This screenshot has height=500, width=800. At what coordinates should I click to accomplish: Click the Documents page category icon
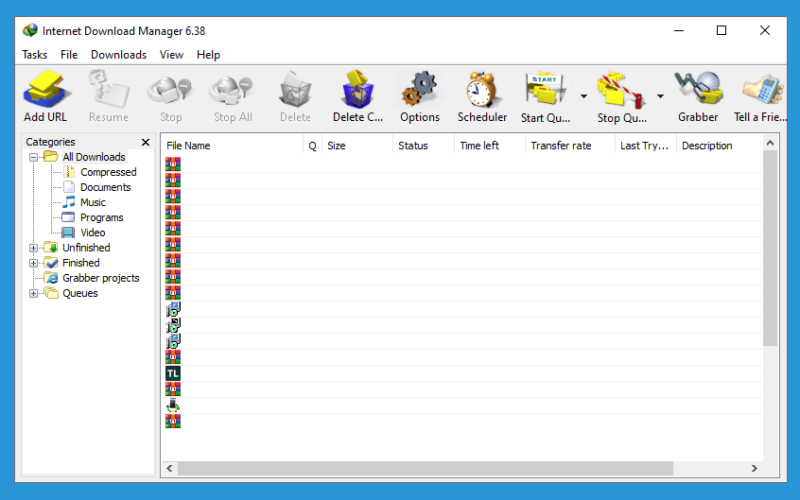point(69,187)
